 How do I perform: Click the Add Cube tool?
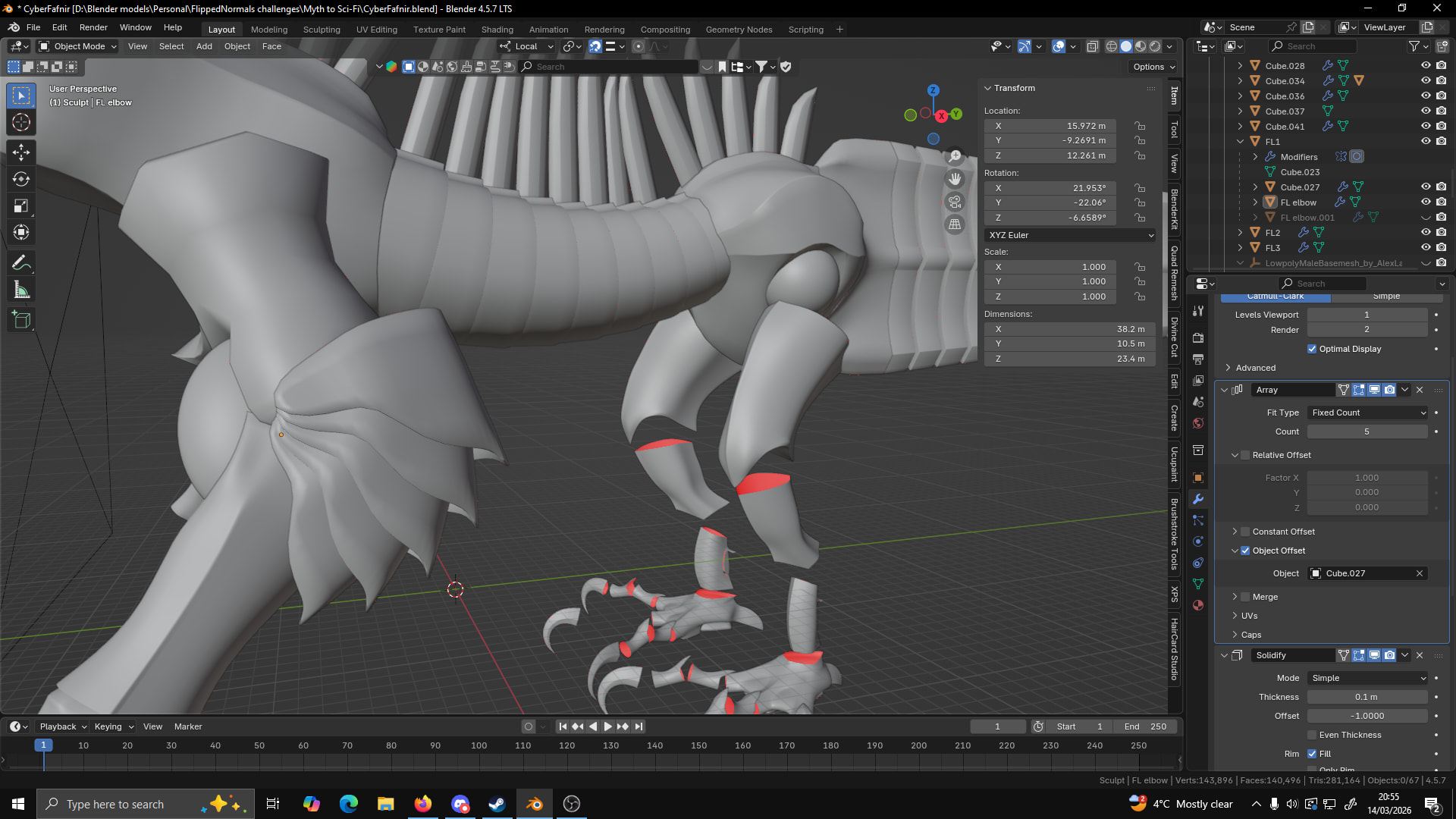[x=21, y=320]
